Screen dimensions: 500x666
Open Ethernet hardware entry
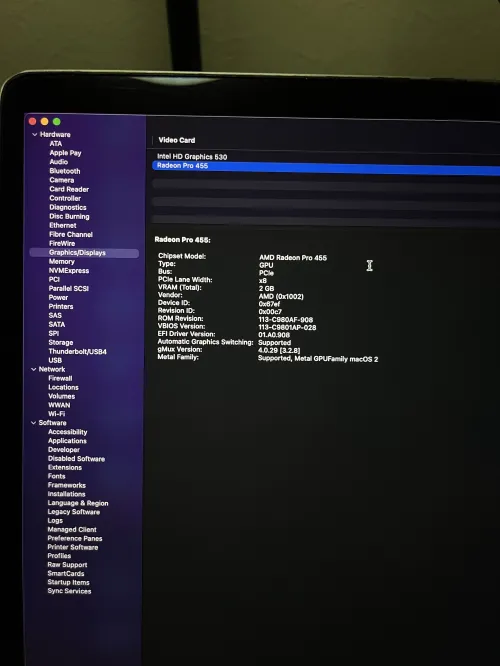click(x=62, y=226)
